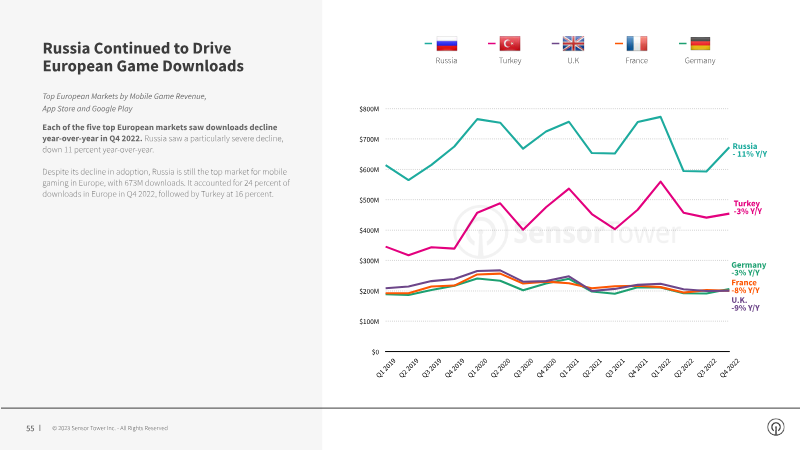Viewport: 800px width, 450px height.
Task: Click the 'Q4 2022' x-axis label
Action: click(x=730, y=368)
